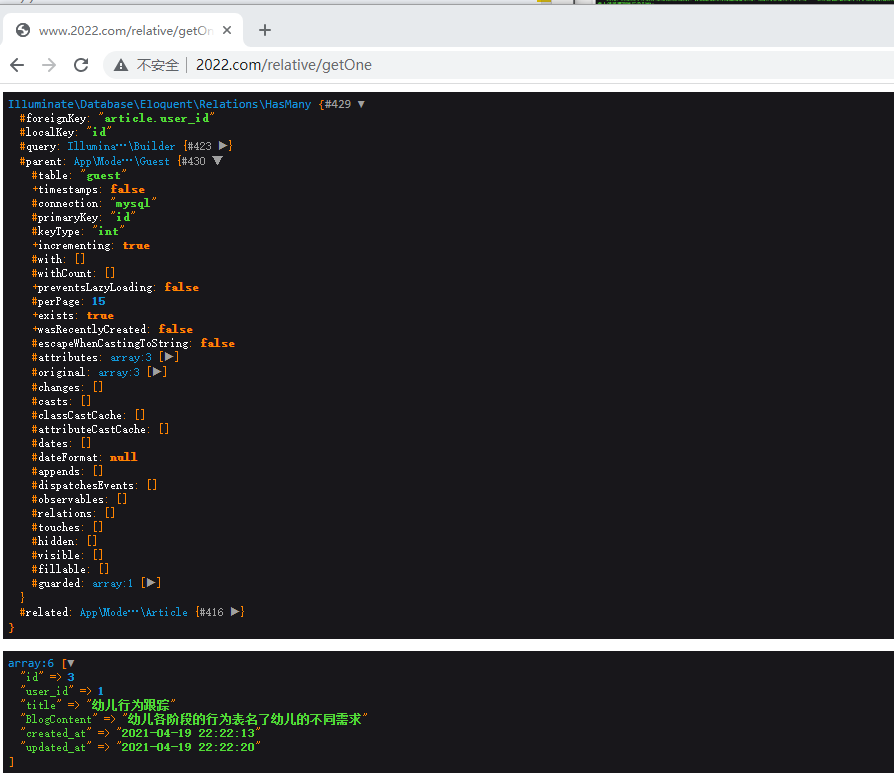This screenshot has width=894, height=780.
Task: Expand the #guarded array:1 node
Action: (151, 583)
